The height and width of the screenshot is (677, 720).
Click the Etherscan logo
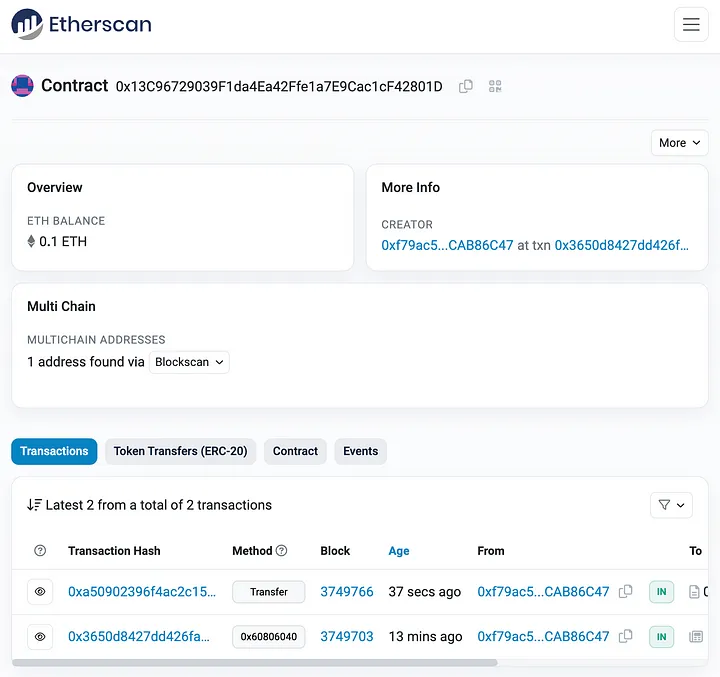pyautogui.click(x=82, y=24)
